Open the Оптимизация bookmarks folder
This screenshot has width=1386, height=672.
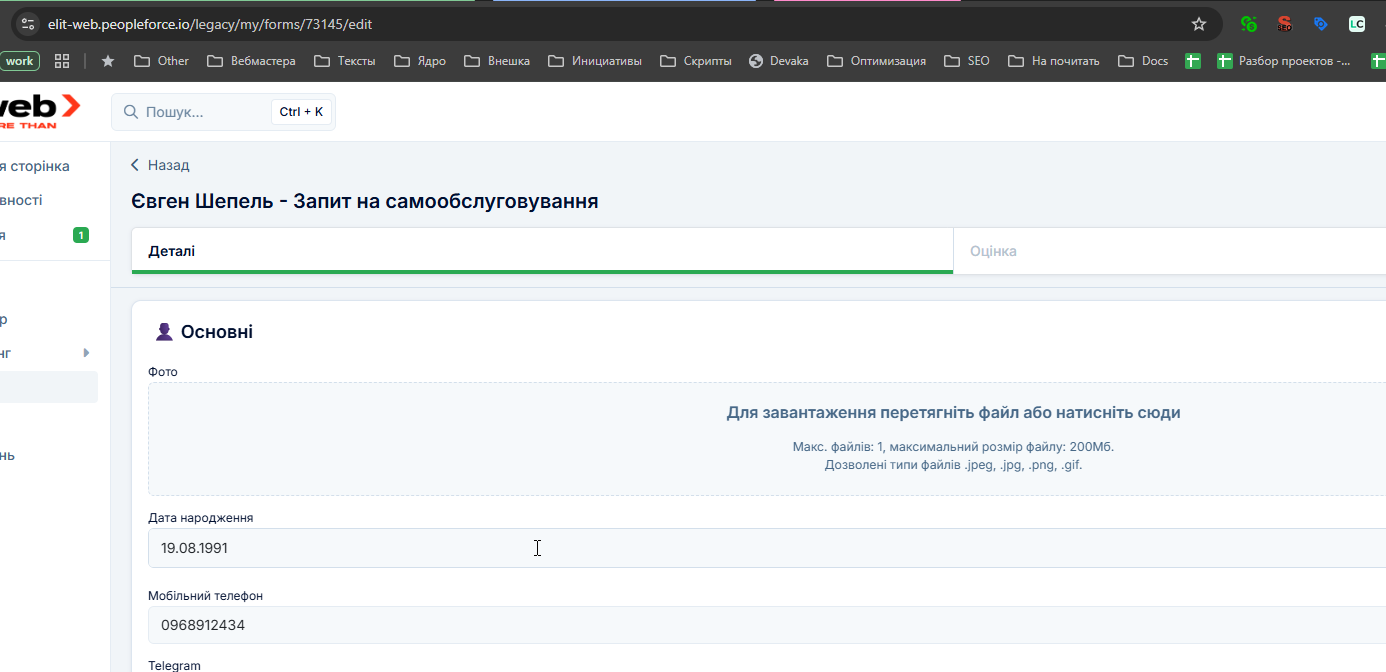[x=876, y=61]
